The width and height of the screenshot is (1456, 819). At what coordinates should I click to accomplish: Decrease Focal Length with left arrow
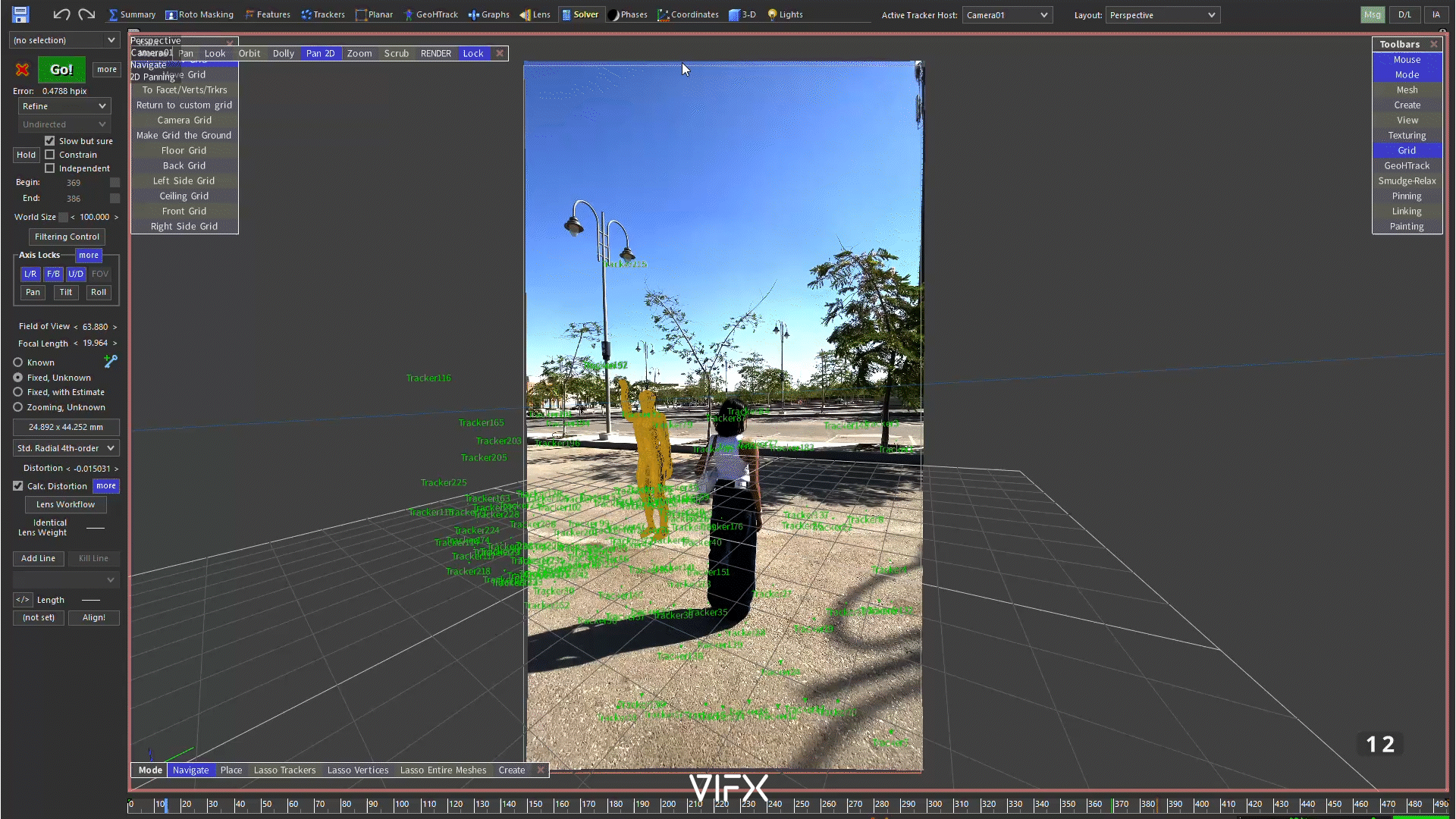[75, 344]
